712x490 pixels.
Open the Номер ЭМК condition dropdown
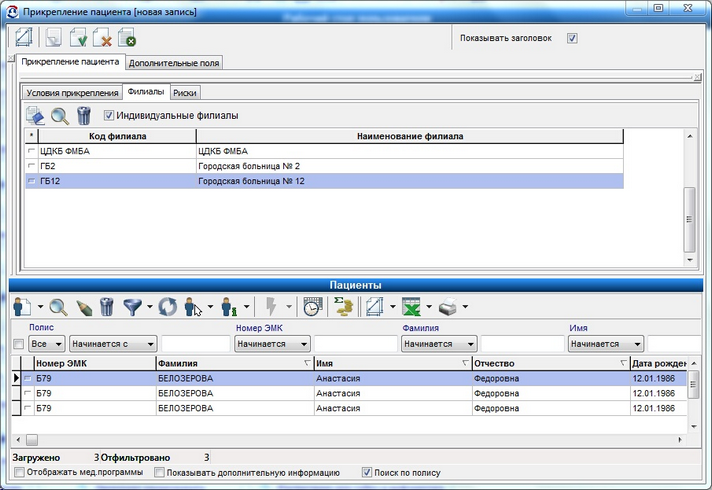point(272,344)
